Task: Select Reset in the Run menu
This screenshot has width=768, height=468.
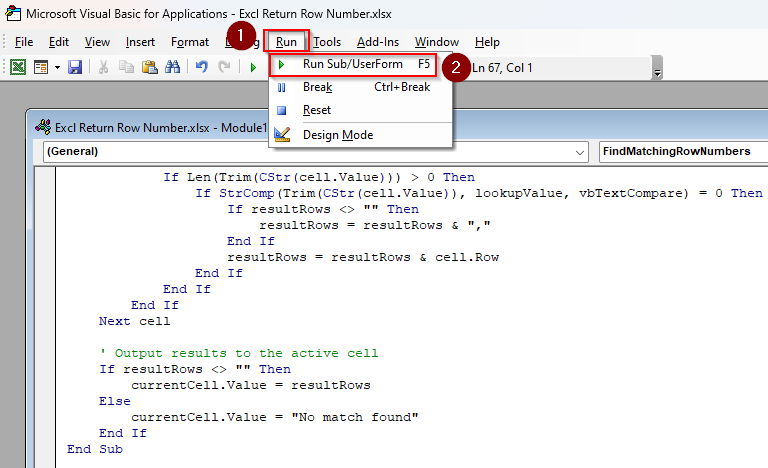Action: tap(360, 110)
